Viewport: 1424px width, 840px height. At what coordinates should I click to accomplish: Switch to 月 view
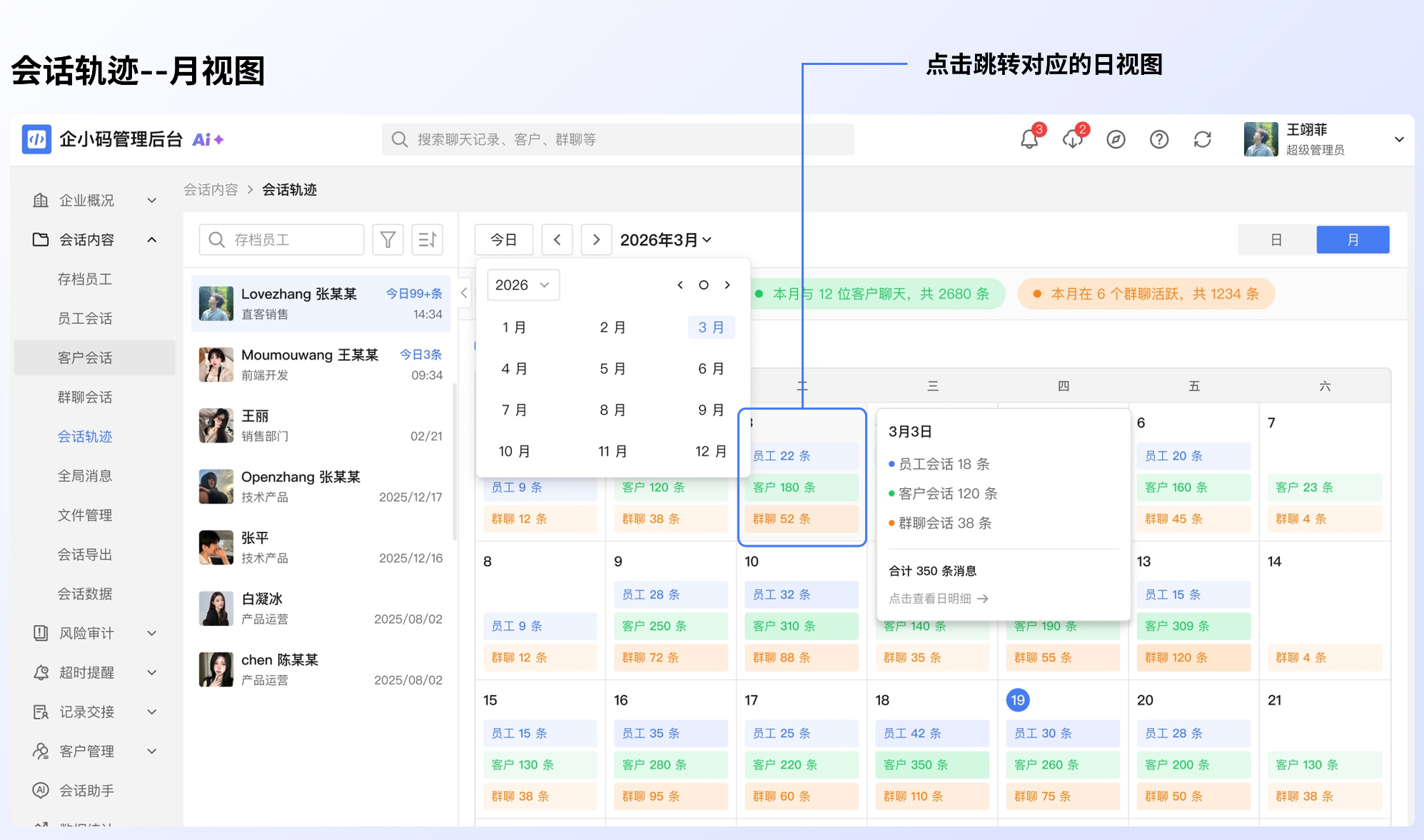point(1353,240)
